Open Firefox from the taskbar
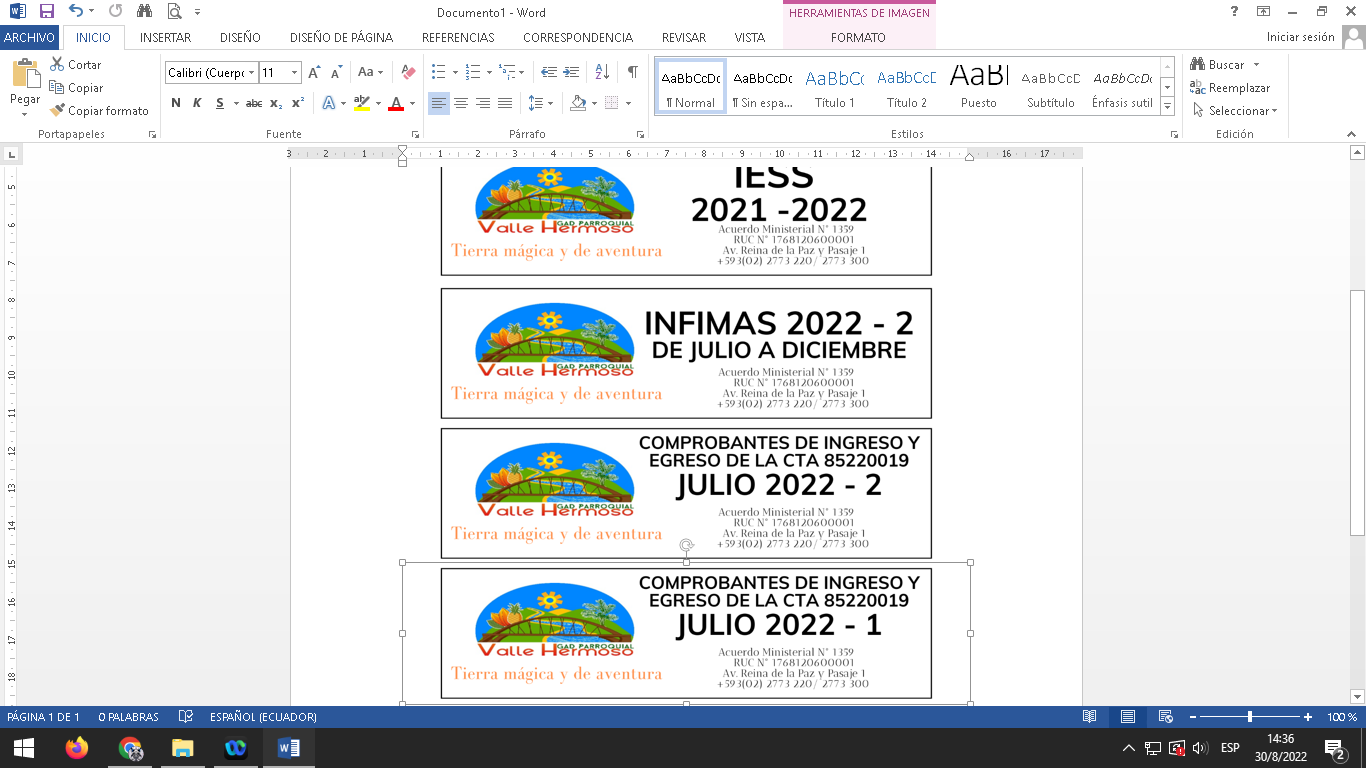The height and width of the screenshot is (768, 1366). (76, 748)
